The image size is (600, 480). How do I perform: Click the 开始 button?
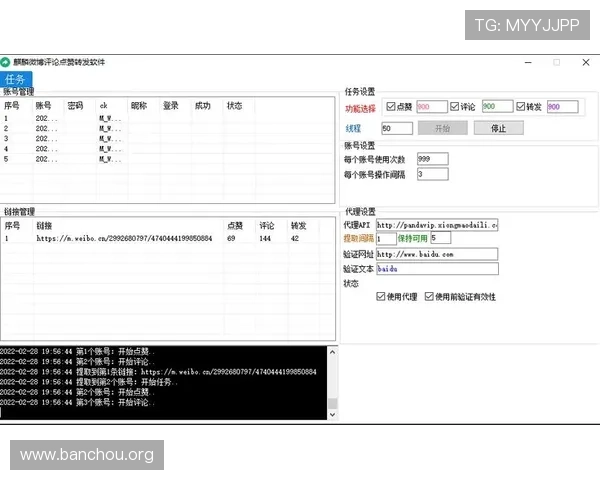tap(443, 128)
